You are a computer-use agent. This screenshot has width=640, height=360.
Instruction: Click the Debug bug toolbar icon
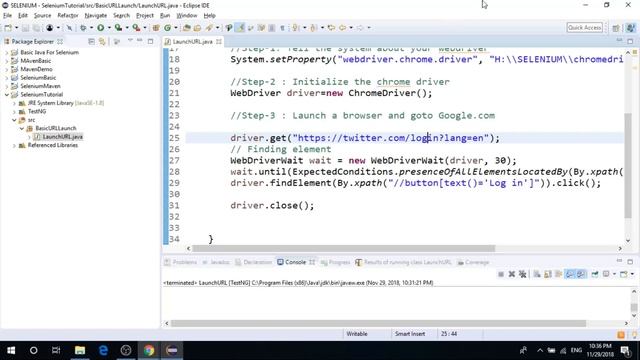pyautogui.click(x=83, y=28)
